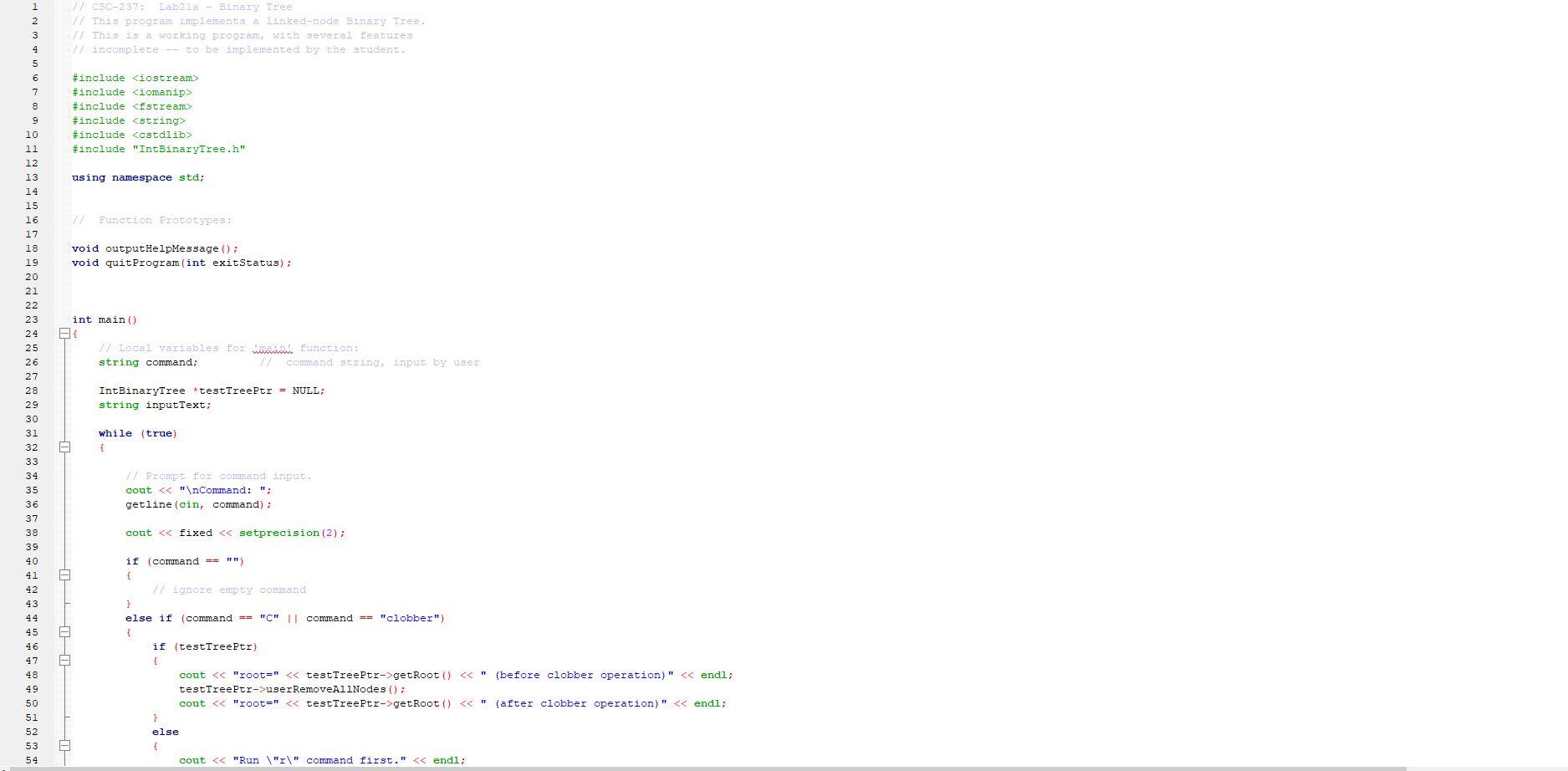Click the using namespace std statement
This screenshot has width=1568, height=771.
coord(138,177)
